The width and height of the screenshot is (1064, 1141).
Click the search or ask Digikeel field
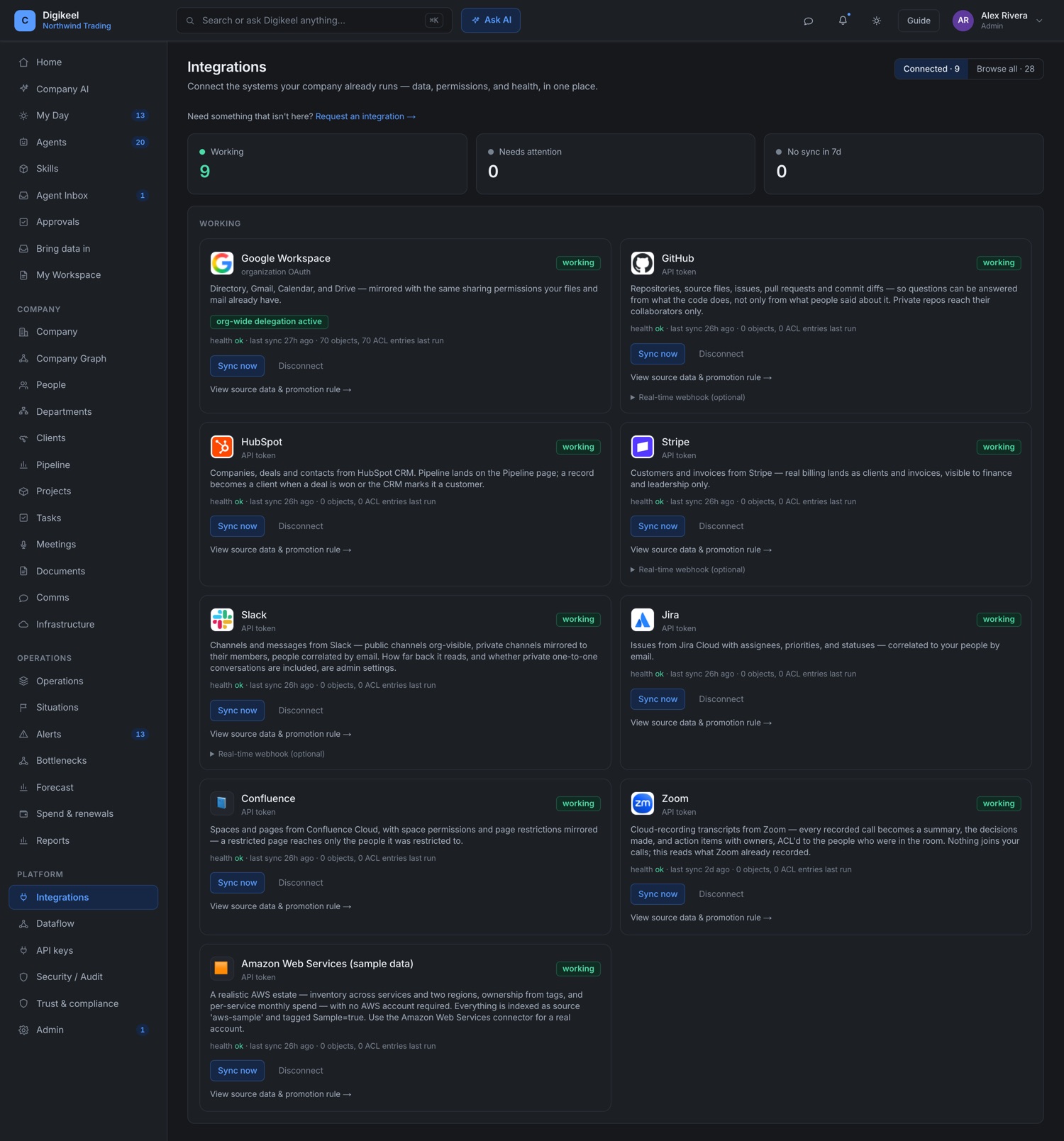[x=314, y=21]
